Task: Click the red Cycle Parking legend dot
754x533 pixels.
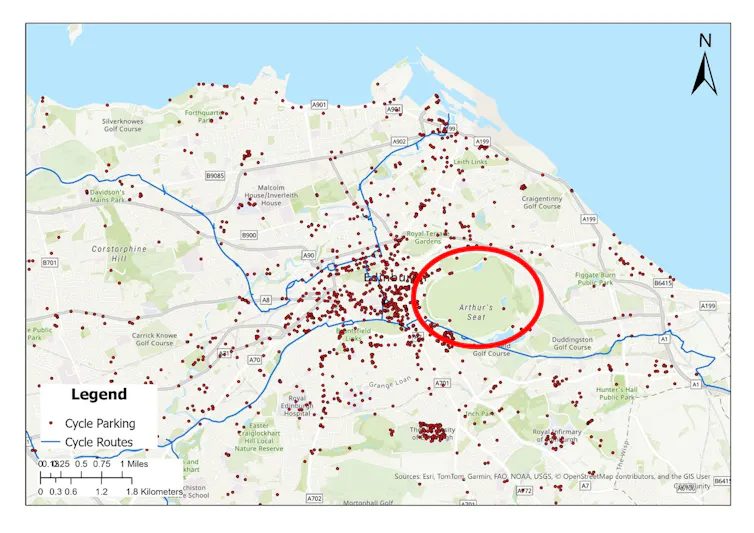Action: point(51,423)
